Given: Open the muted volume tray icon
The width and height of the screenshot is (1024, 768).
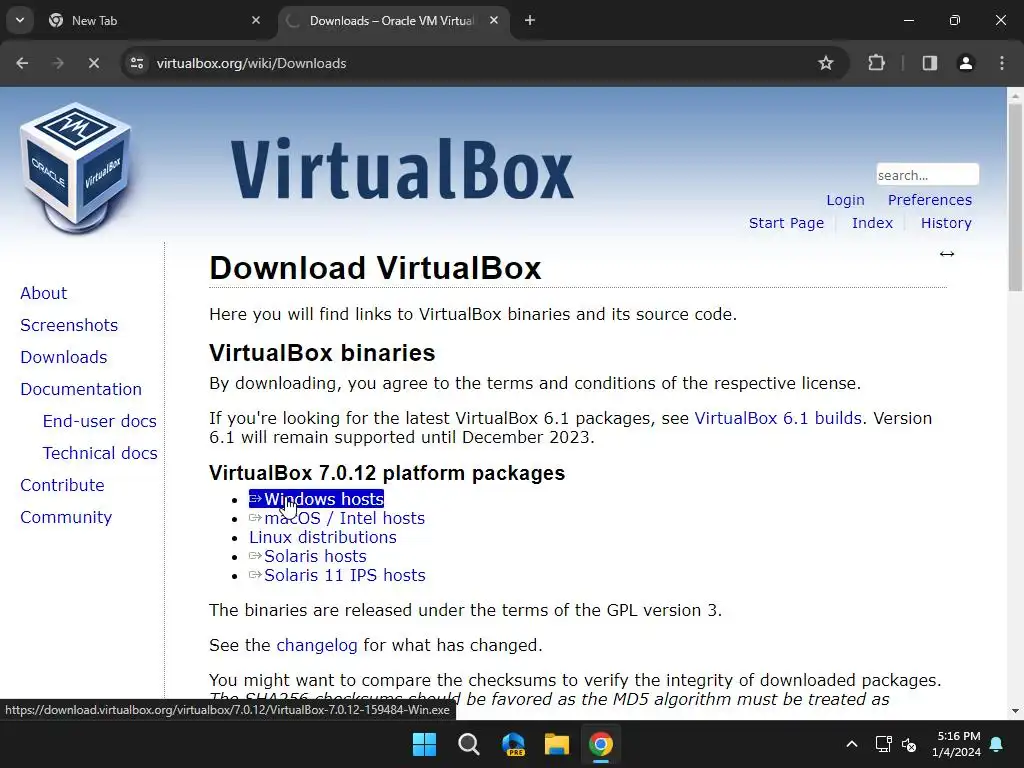Looking at the screenshot, I should pyautogui.click(x=908, y=744).
